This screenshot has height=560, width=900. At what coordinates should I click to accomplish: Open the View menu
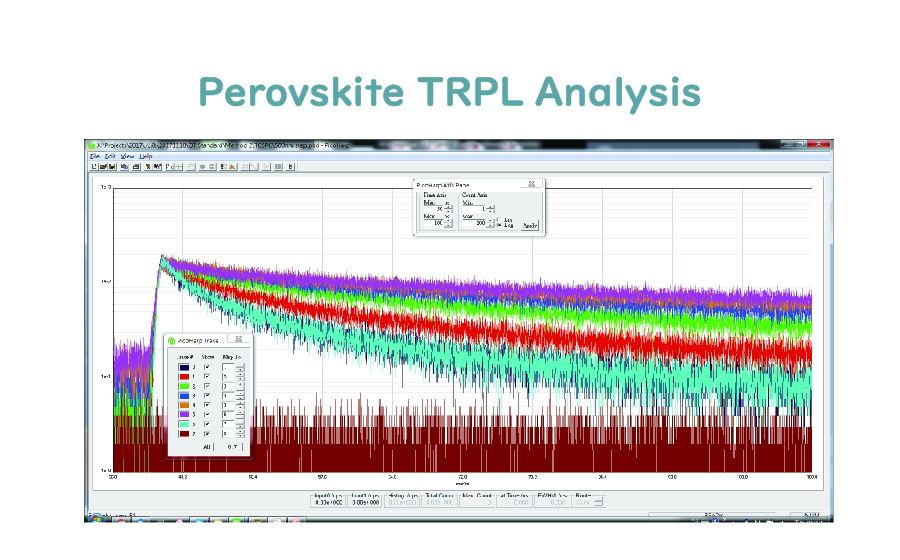(127, 156)
